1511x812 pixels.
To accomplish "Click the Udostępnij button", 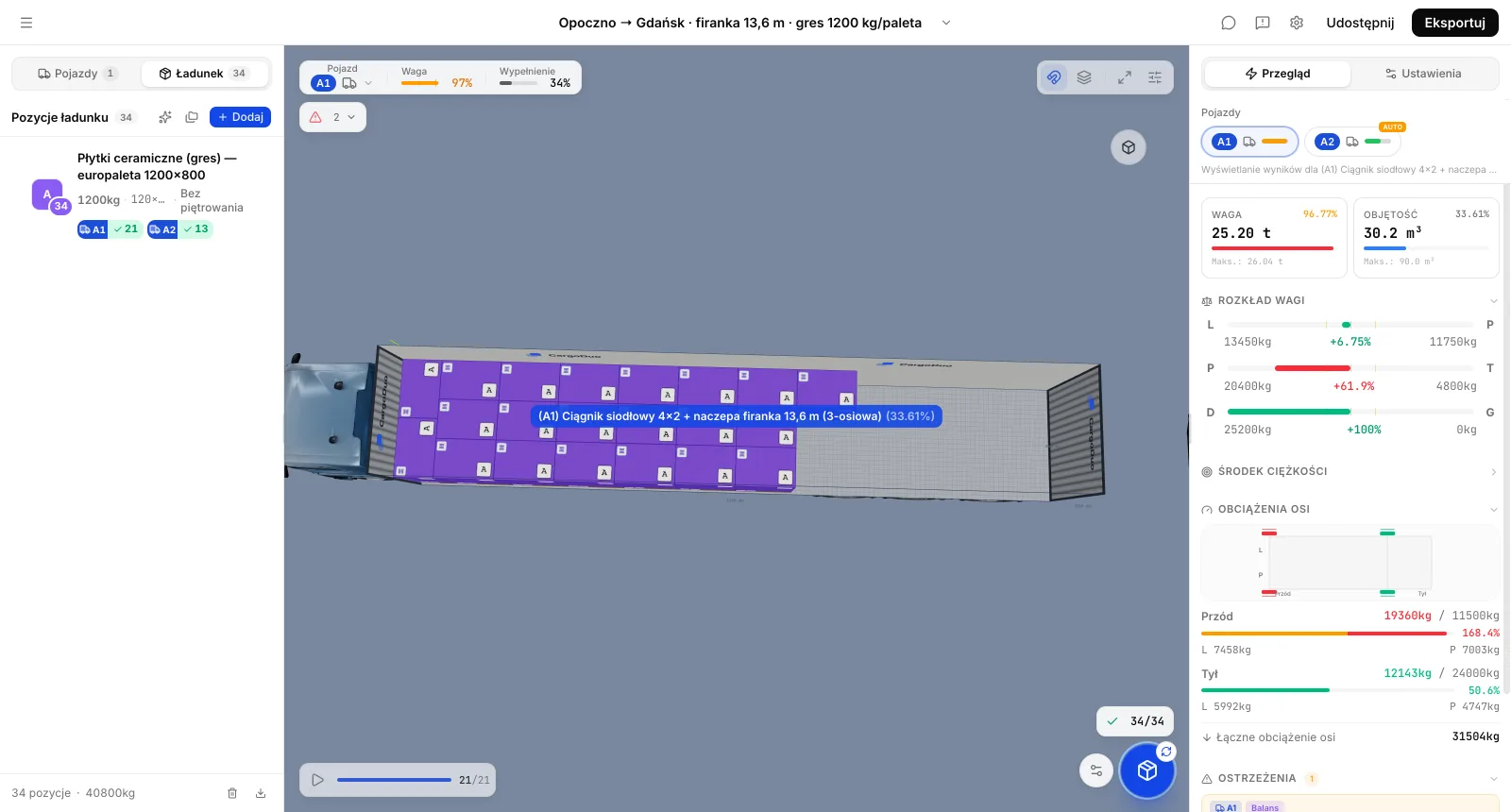I will [x=1360, y=23].
